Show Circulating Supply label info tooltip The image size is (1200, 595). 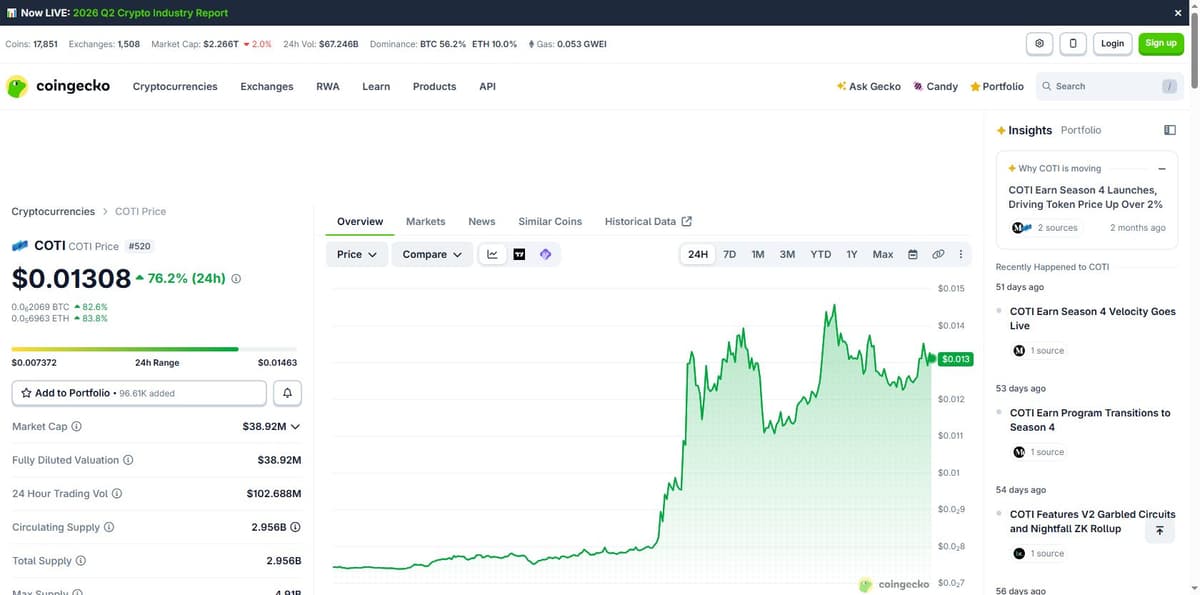point(109,527)
